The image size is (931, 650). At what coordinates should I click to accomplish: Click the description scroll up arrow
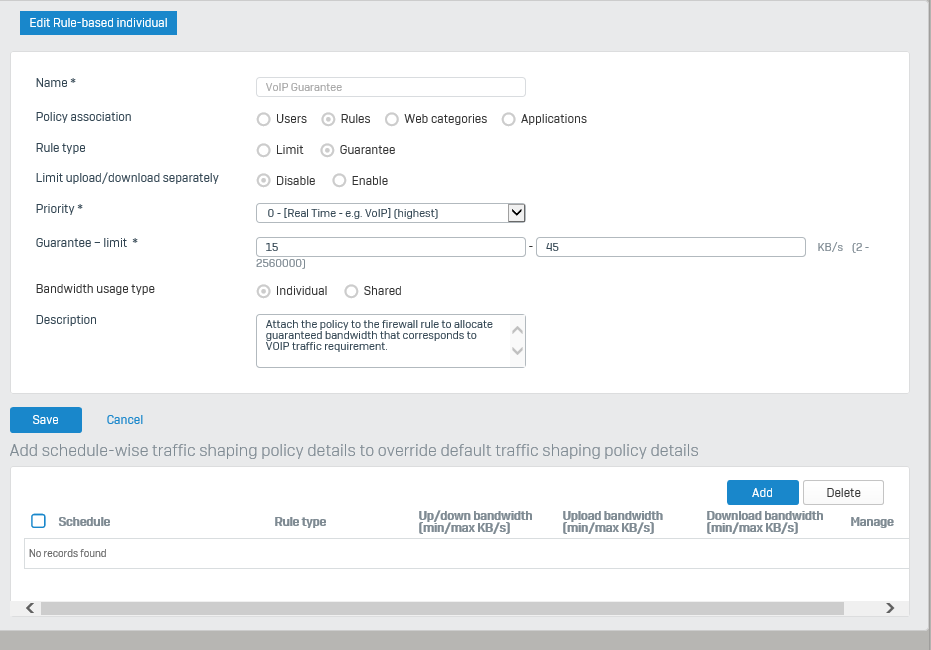point(517,330)
